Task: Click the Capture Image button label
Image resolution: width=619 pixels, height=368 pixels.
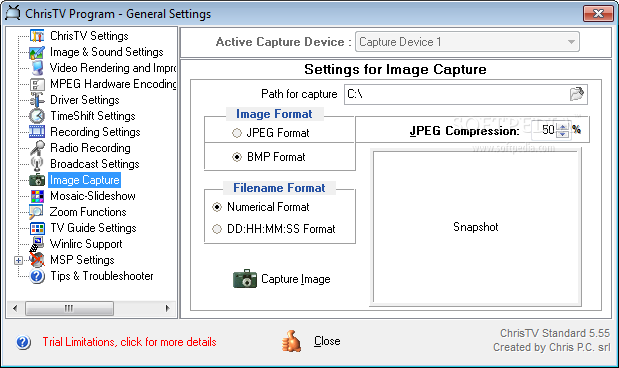Action: pyautogui.click(x=296, y=279)
